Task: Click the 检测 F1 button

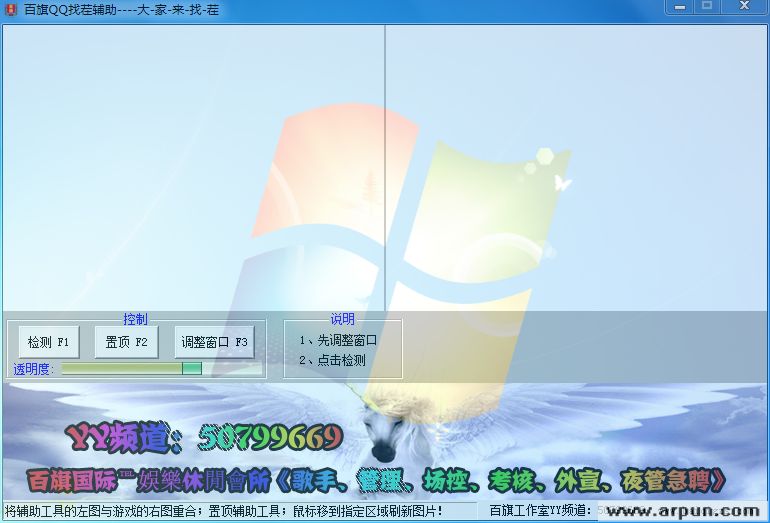Action: pos(49,342)
